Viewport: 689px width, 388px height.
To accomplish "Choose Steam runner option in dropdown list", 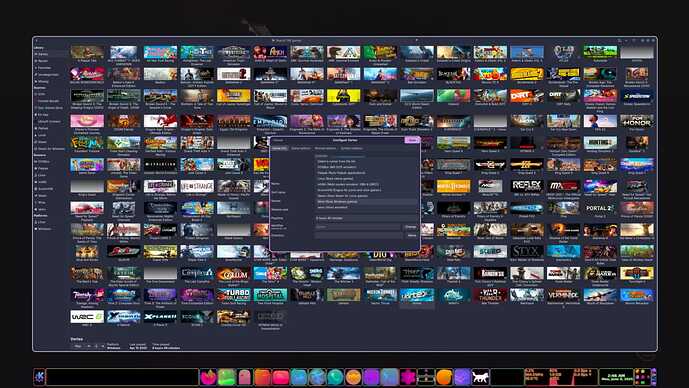I will 343,196.
